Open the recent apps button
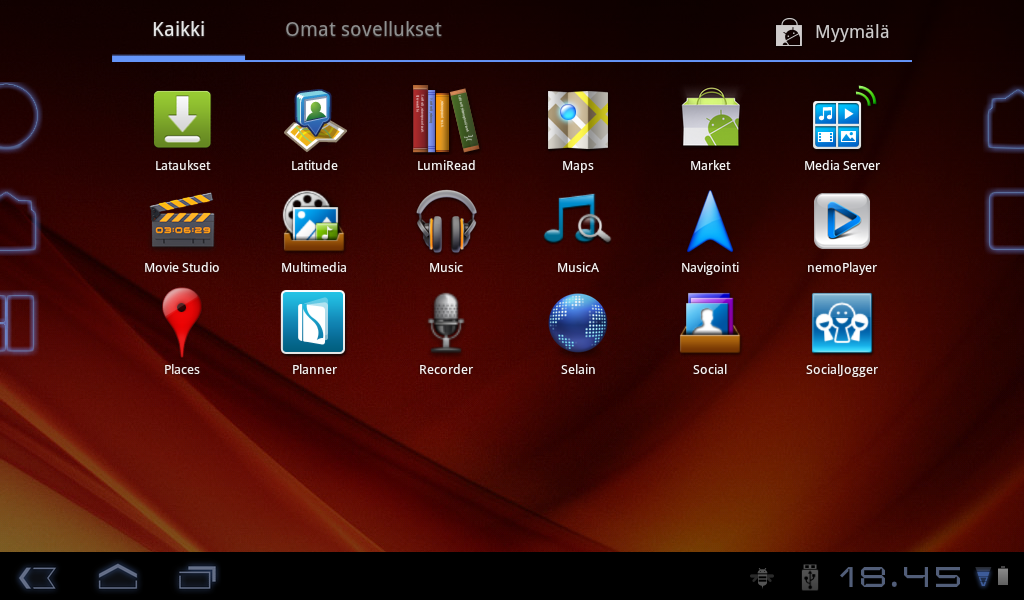1024x600 pixels. (x=197, y=577)
